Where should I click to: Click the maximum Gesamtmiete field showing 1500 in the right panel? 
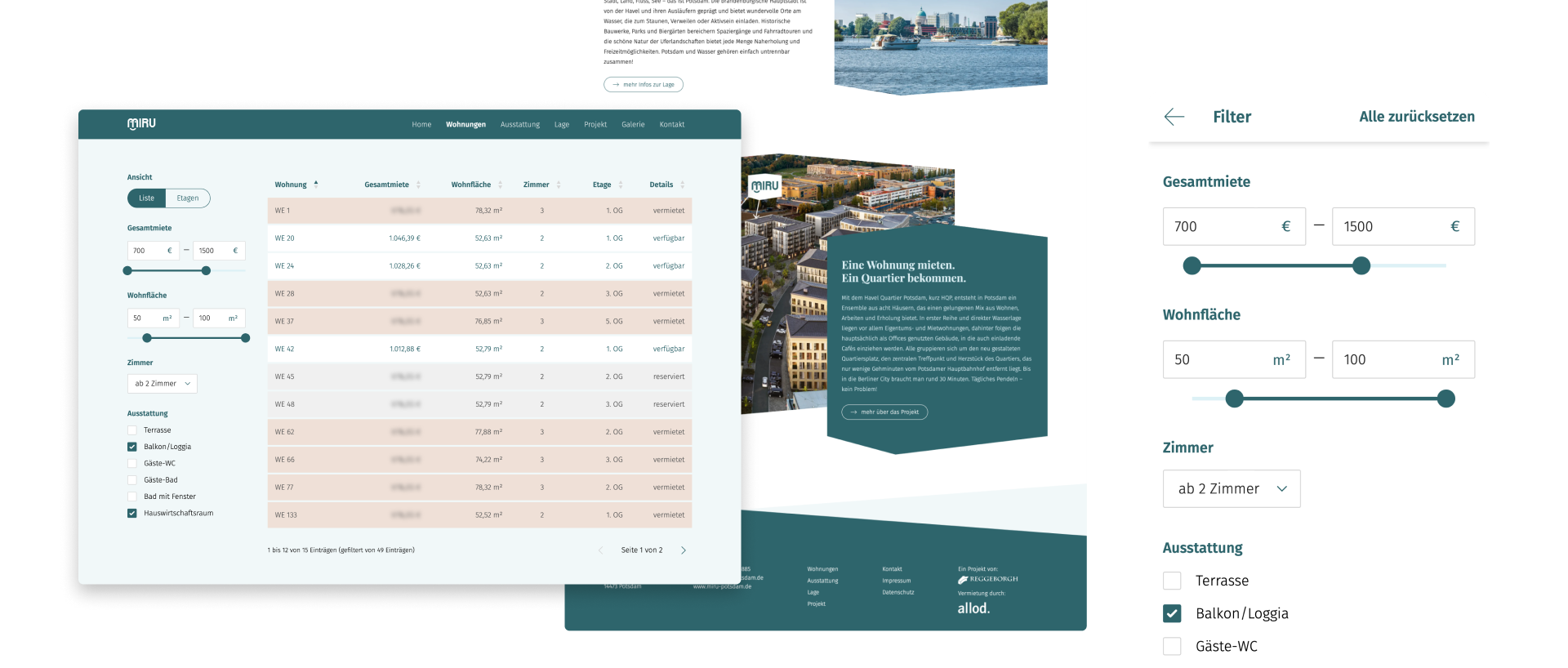tap(1403, 226)
